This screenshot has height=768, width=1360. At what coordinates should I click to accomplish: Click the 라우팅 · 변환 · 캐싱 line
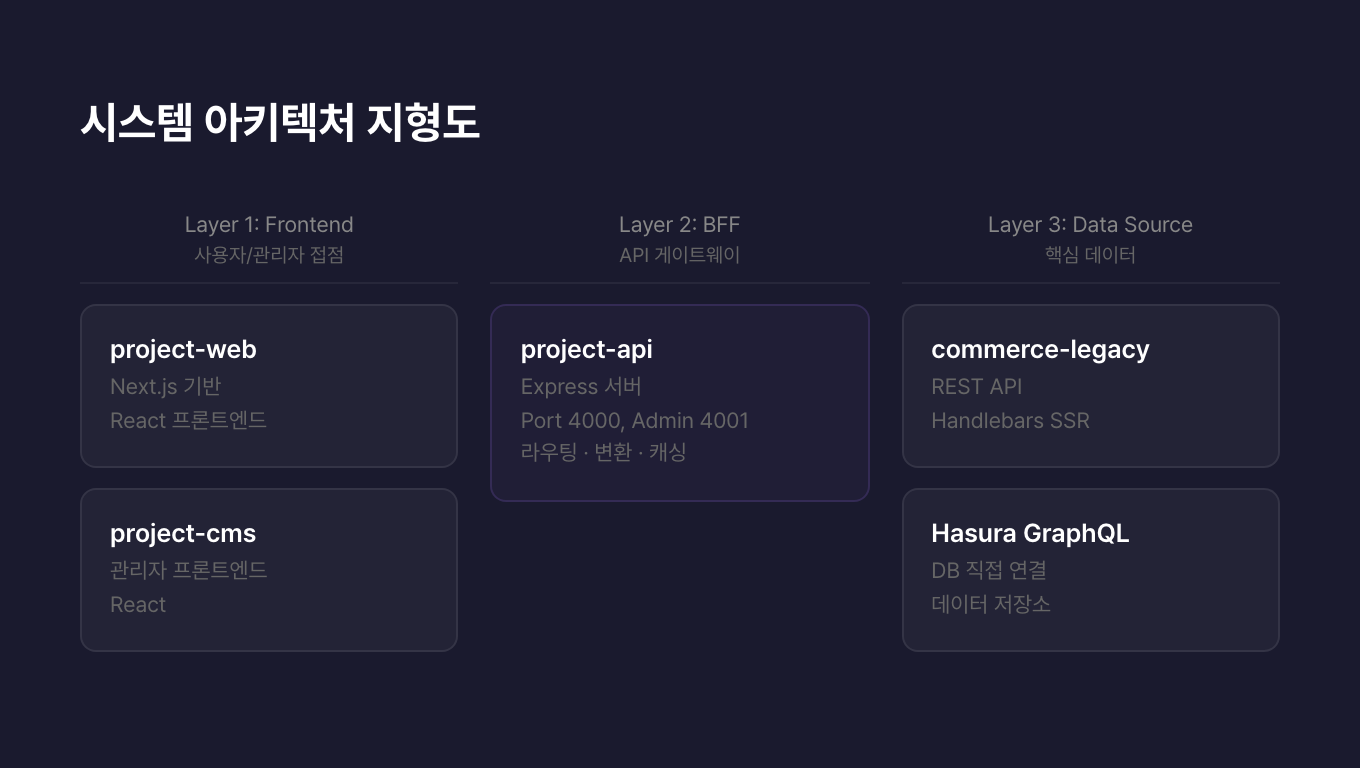603,452
